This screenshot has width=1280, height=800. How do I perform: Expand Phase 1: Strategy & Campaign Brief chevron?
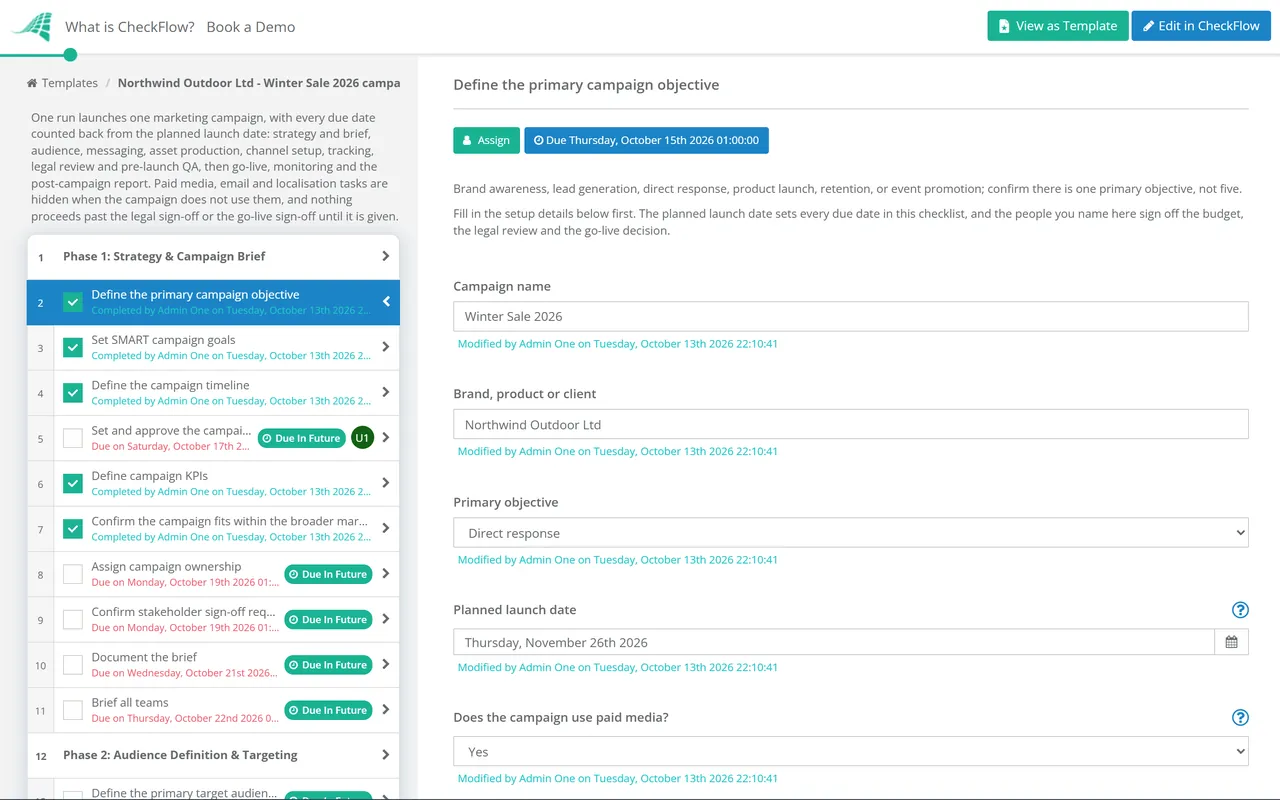[385, 256]
